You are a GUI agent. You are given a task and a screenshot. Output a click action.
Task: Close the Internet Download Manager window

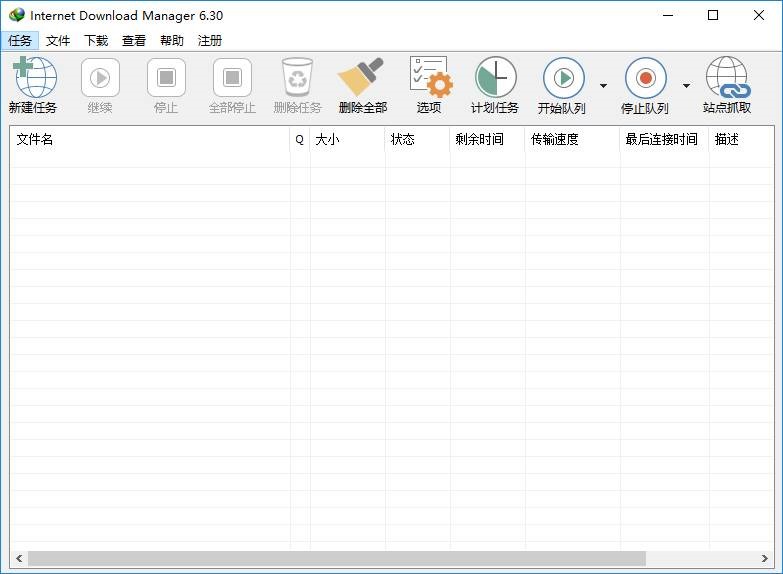tap(759, 15)
